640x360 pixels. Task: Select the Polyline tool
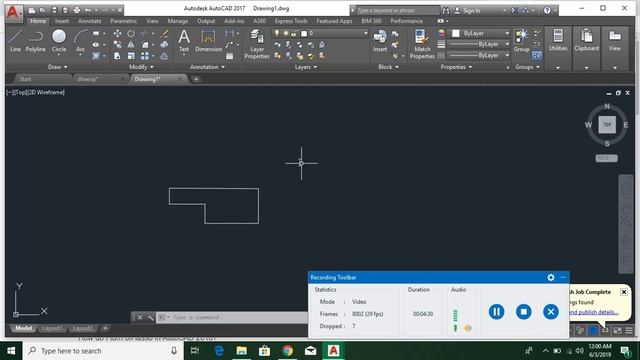pyautogui.click(x=36, y=40)
